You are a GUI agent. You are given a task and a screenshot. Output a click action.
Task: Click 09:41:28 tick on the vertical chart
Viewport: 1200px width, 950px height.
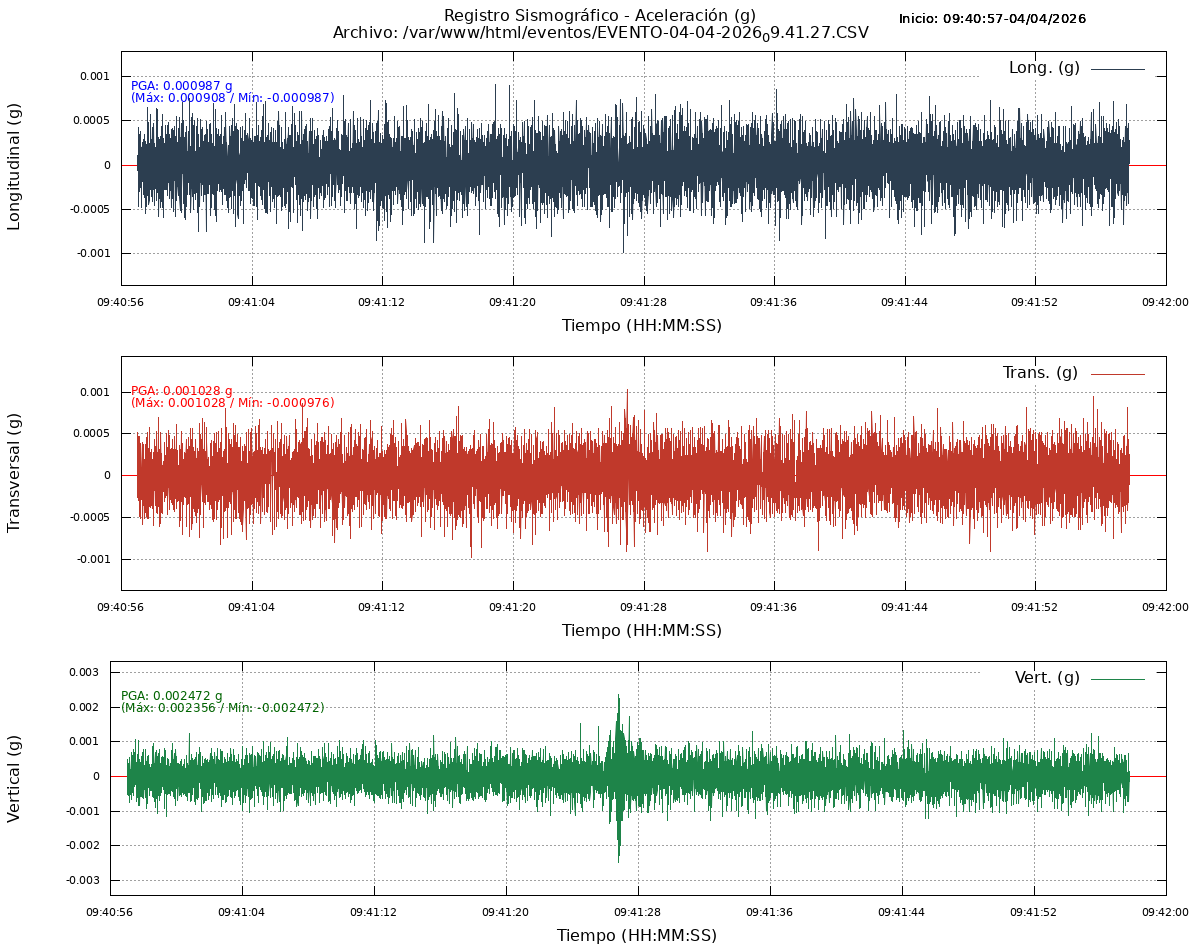click(x=637, y=912)
